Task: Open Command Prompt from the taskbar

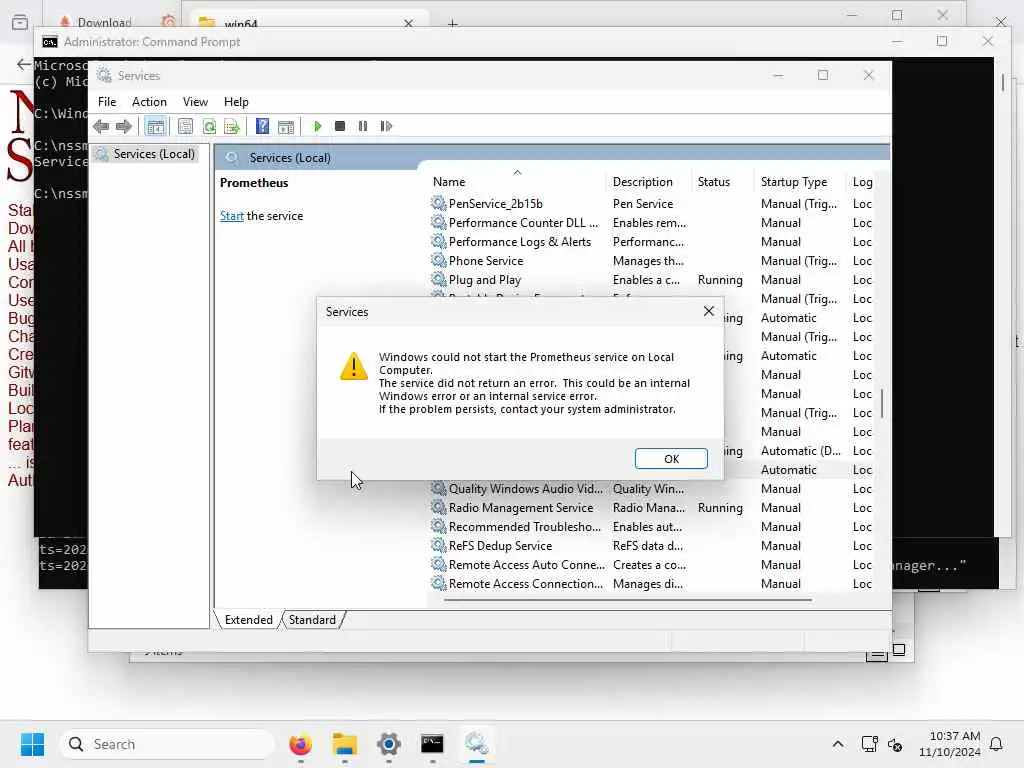Action: click(x=432, y=744)
